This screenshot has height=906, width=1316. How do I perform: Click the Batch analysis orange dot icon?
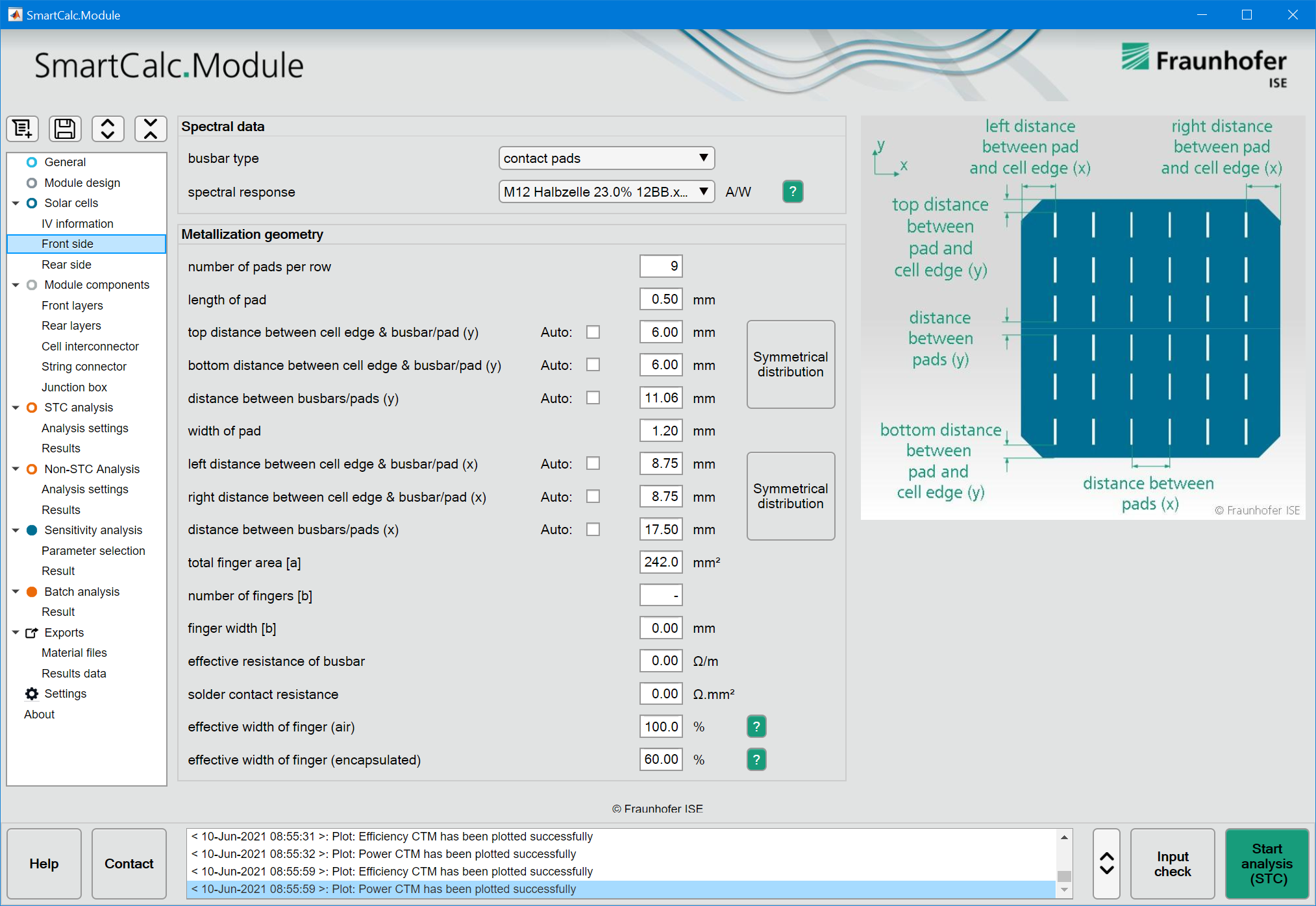[x=31, y=592]
